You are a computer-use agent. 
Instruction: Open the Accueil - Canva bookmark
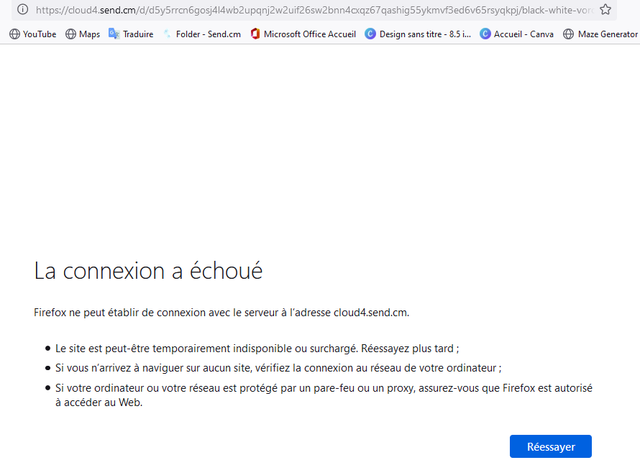pos(517,34)
